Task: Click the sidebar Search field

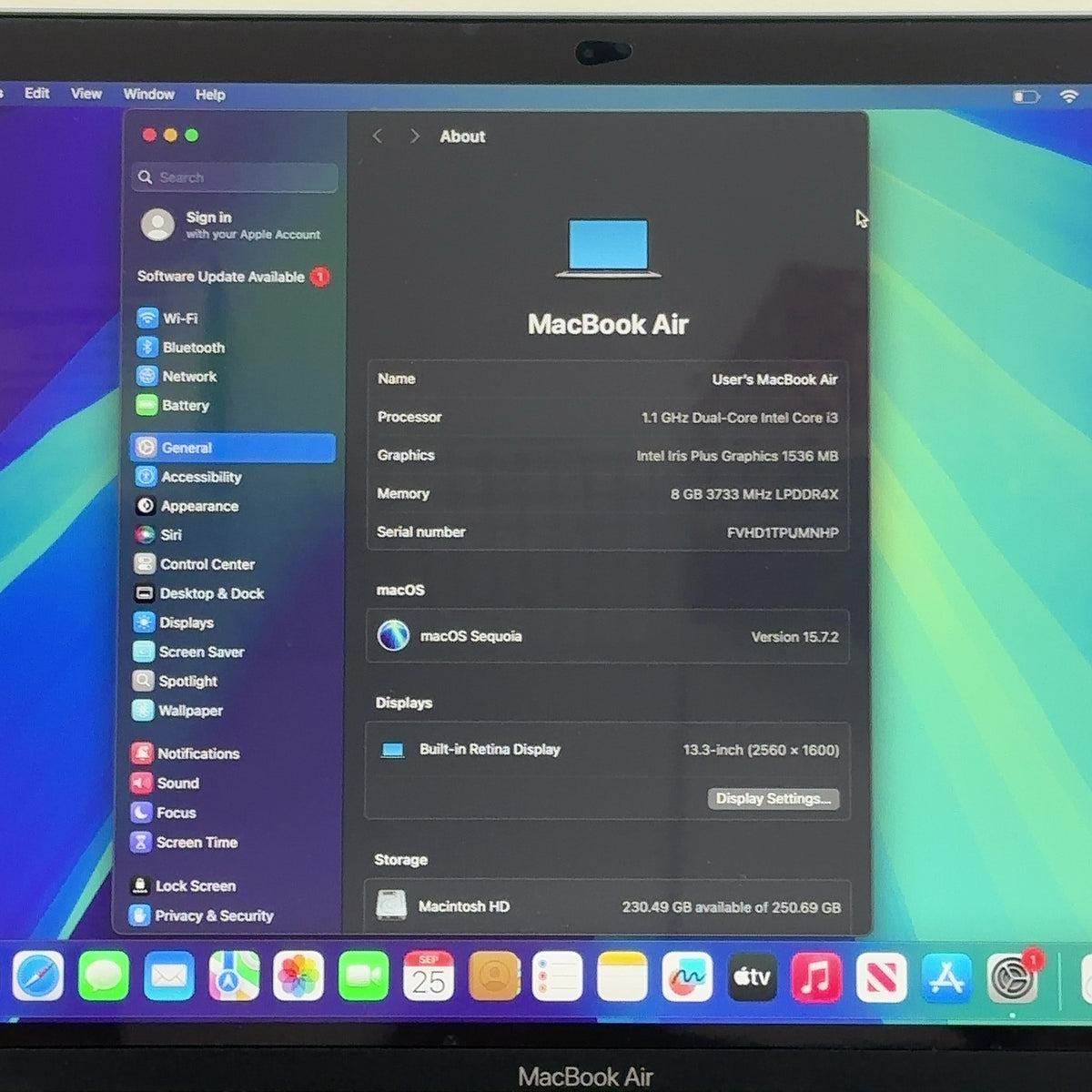Action: (235, 177)
